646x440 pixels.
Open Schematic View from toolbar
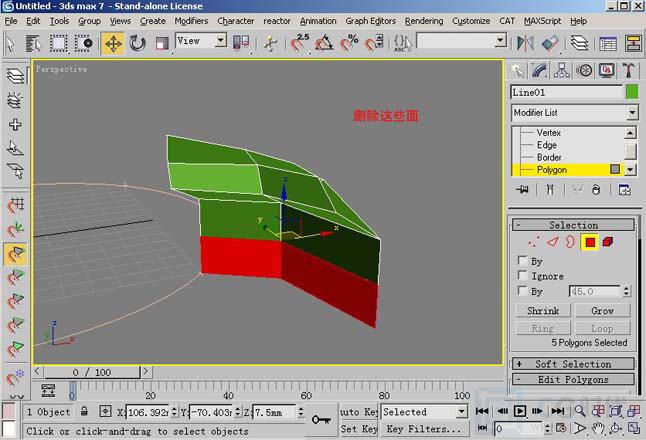633,43
